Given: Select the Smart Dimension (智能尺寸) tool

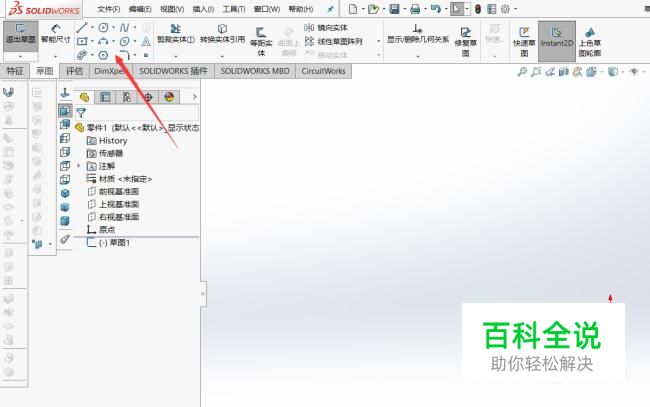Looking at the screenshot, I should point(56,35).
